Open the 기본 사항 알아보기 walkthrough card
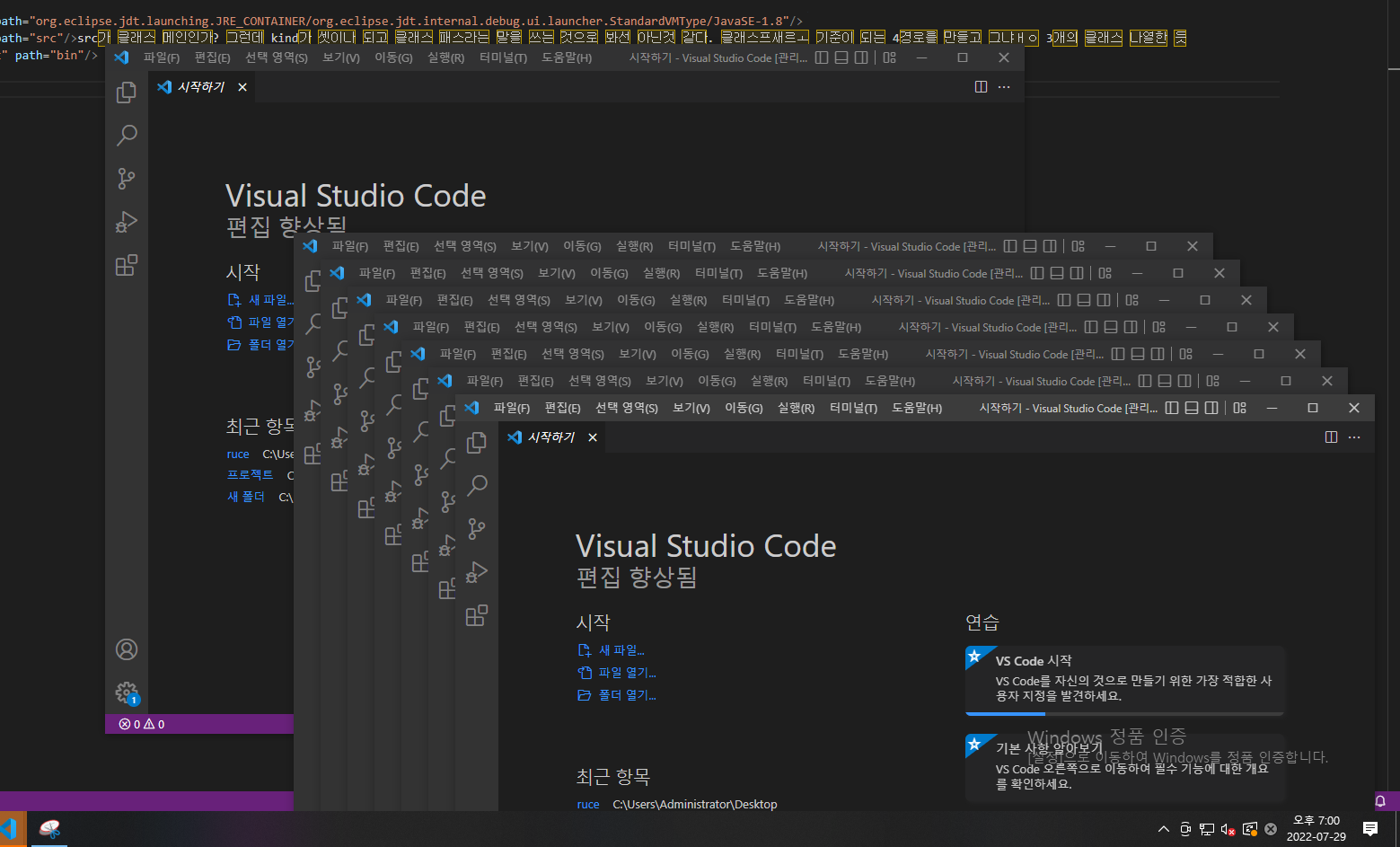 [1125, 768]
